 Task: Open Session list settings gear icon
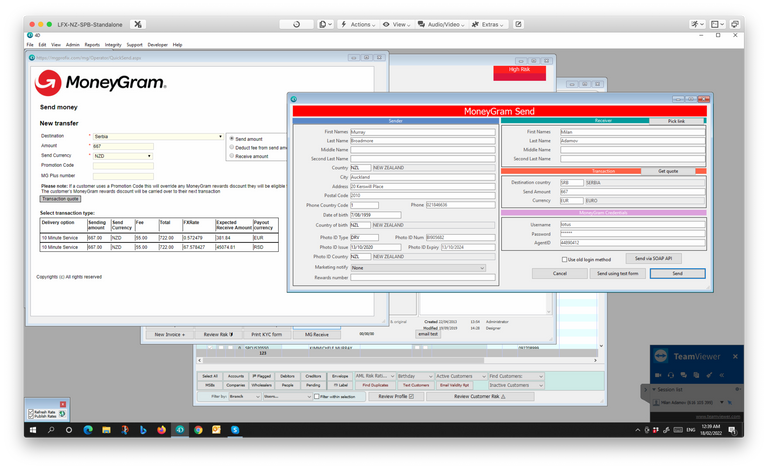tap(737, 389)
